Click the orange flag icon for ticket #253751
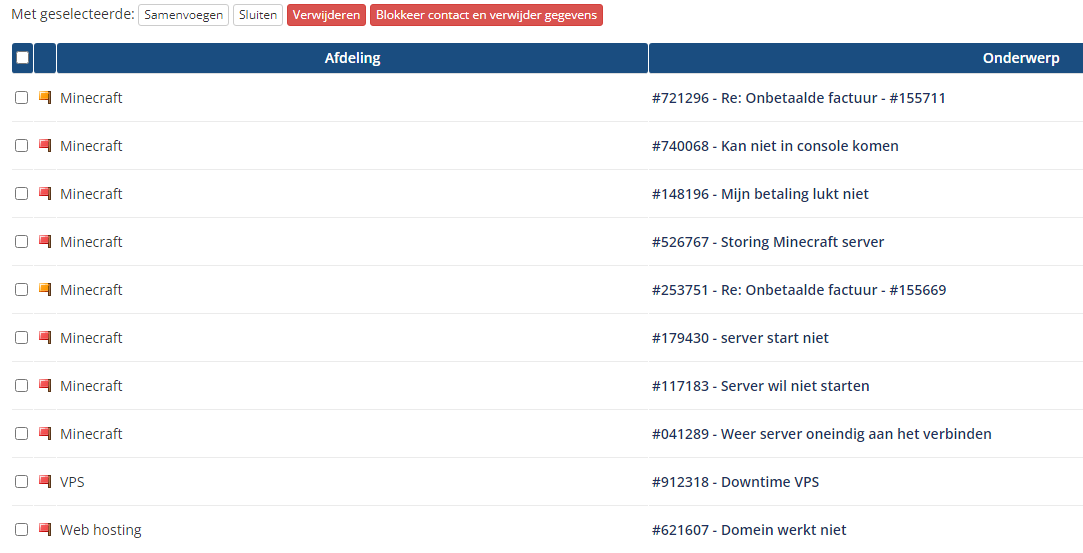 (45, 290)
